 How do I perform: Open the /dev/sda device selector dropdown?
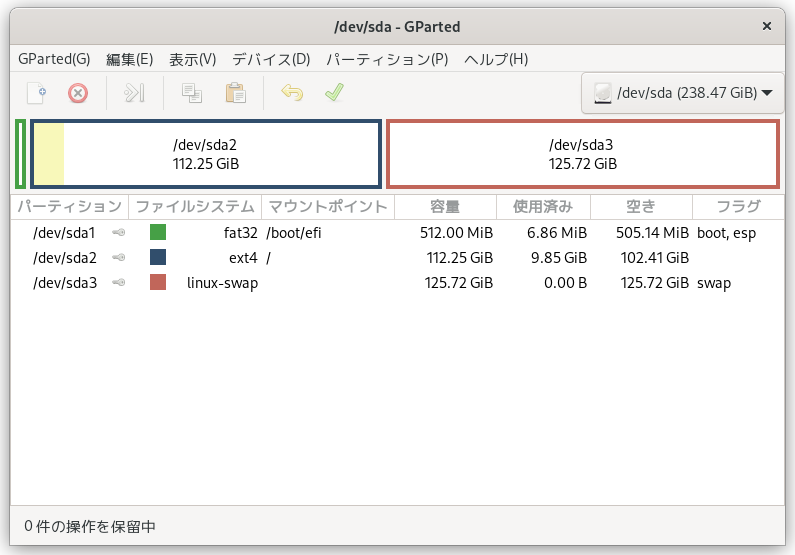[682, 93]
